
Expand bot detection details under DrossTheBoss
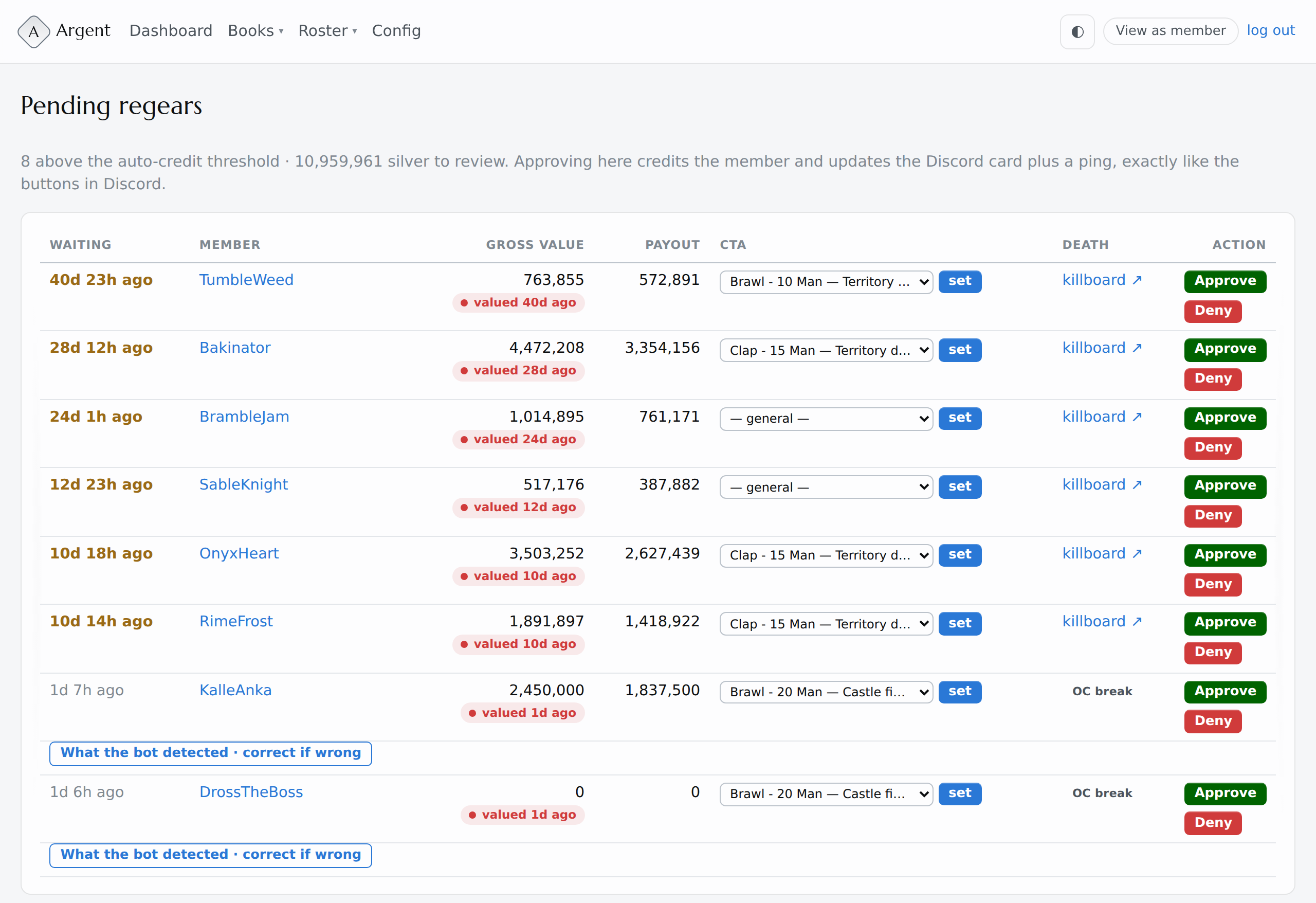pos(211,855)
